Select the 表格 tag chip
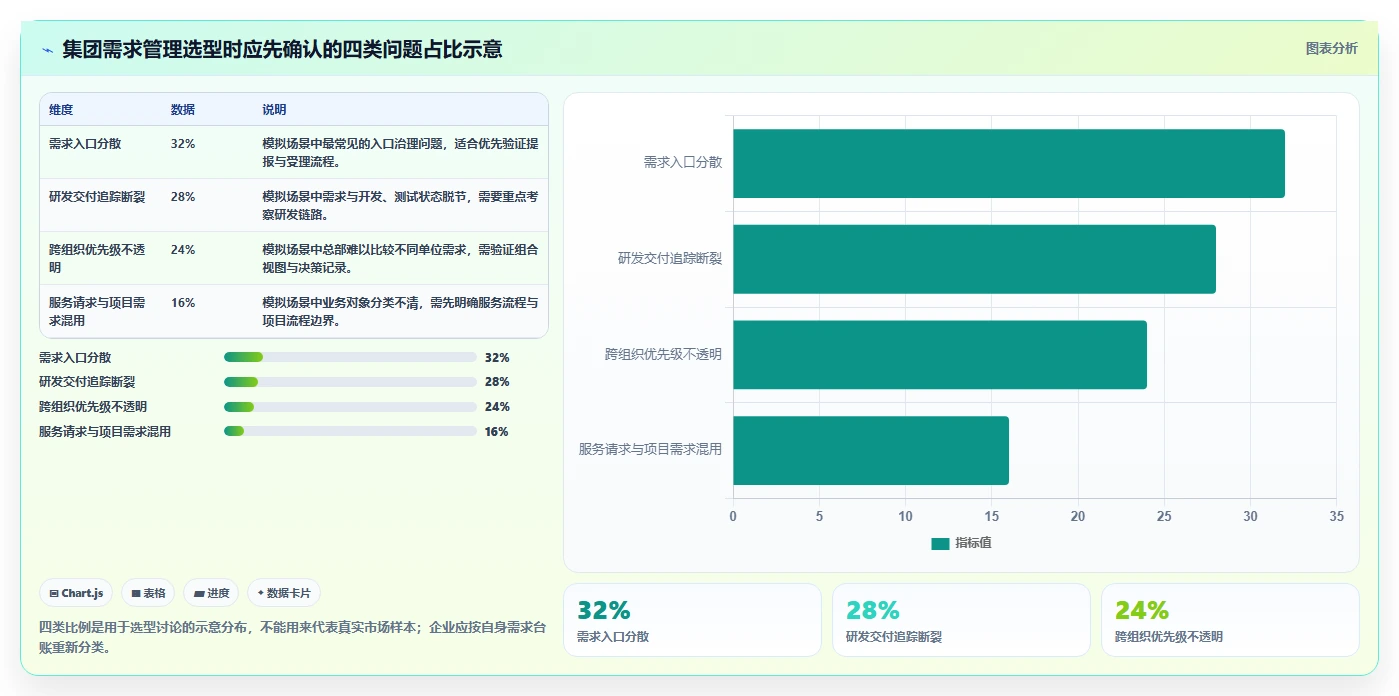Image resolution: width=1399 pixels, height=696 pixels. (x=148, y=593)
